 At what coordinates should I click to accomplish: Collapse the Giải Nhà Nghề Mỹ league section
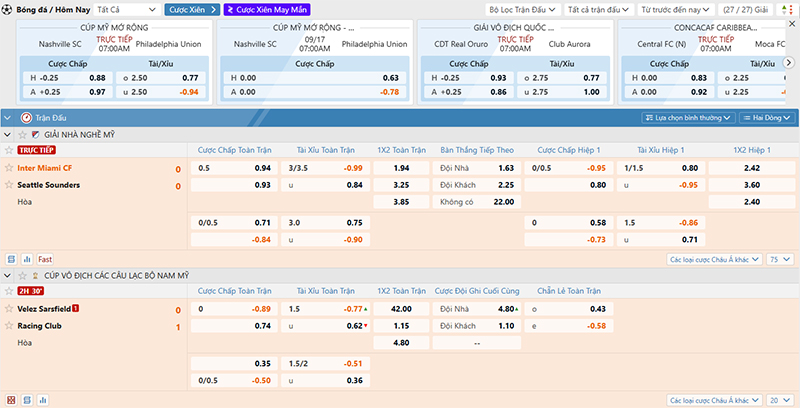click(x=9, y=134)
